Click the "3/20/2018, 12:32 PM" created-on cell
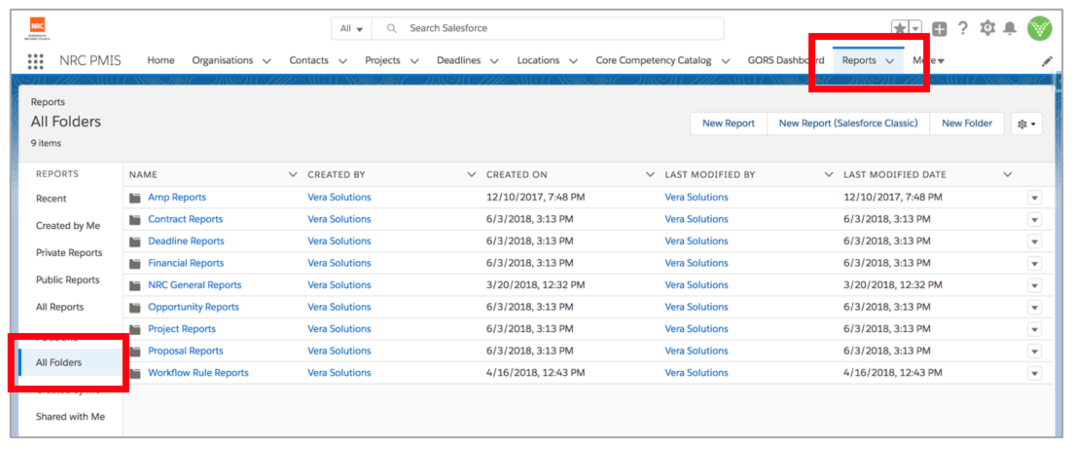This screenshot has height=452, width=1078. point(536,285)
